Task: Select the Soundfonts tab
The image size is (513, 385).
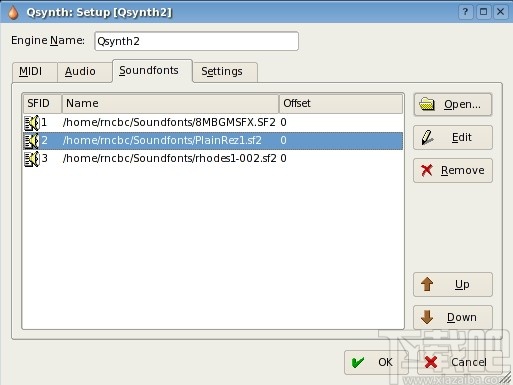Action: [152, 71]
